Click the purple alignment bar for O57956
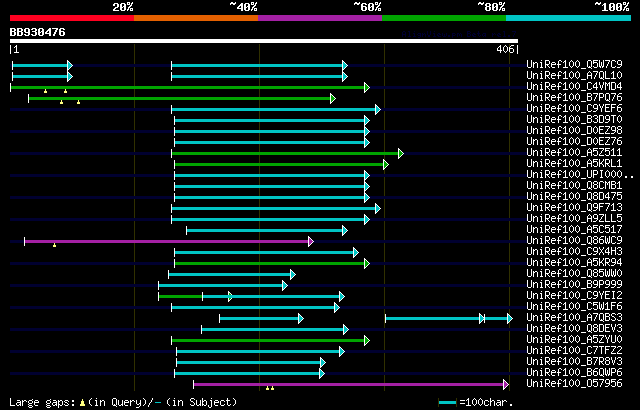The height and width of the screenshot is (410, 640). click(351, 385)
